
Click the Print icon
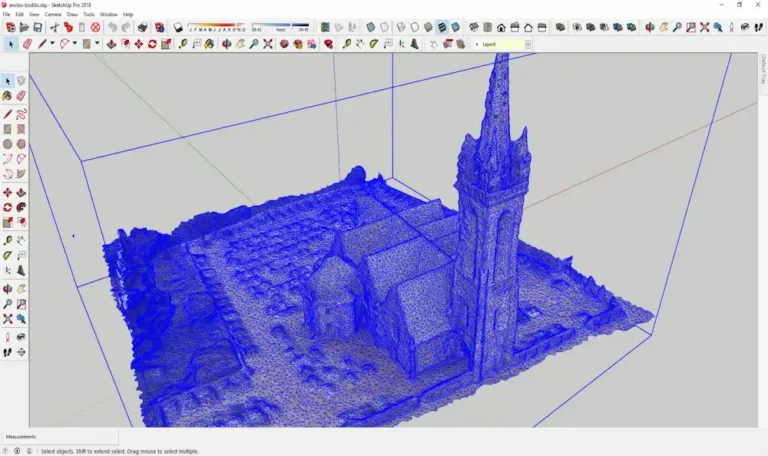[x=143, y=27]
